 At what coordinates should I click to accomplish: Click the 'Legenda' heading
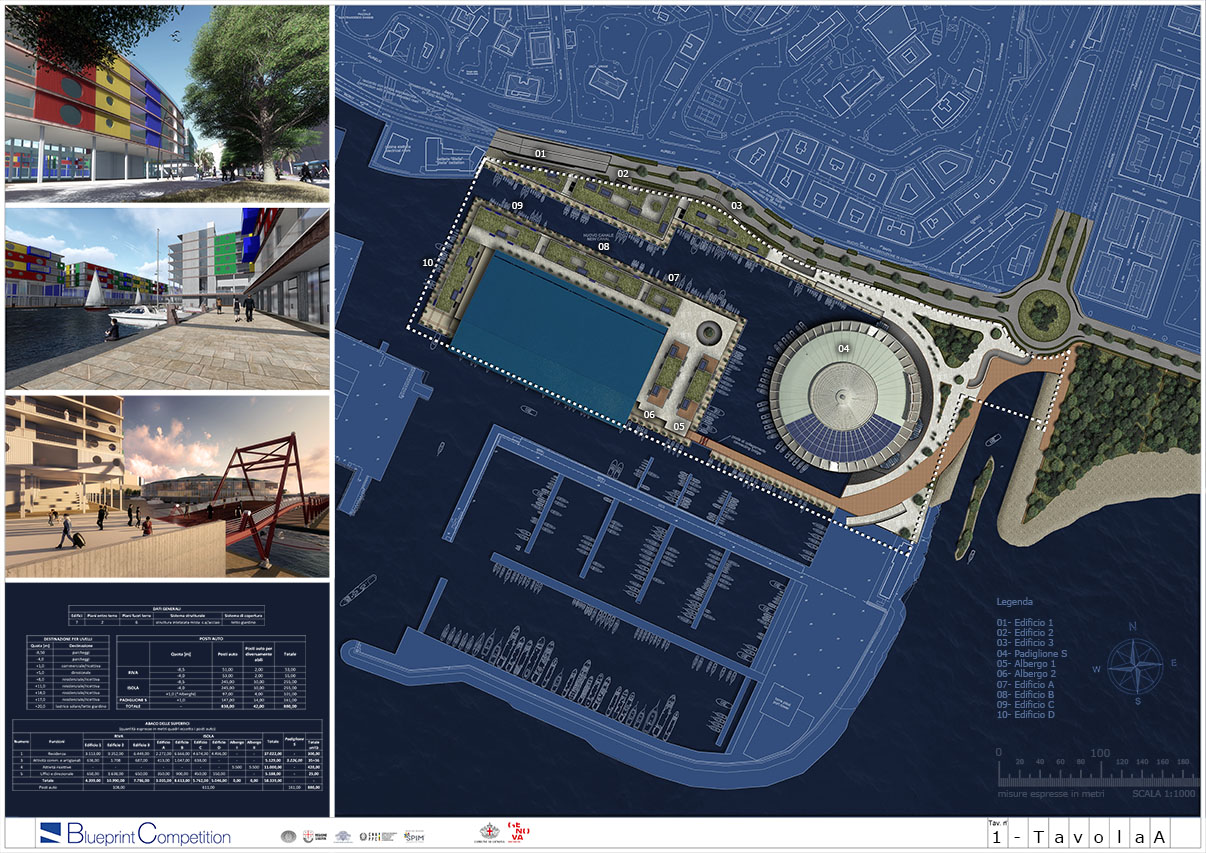pos(1015,602)
